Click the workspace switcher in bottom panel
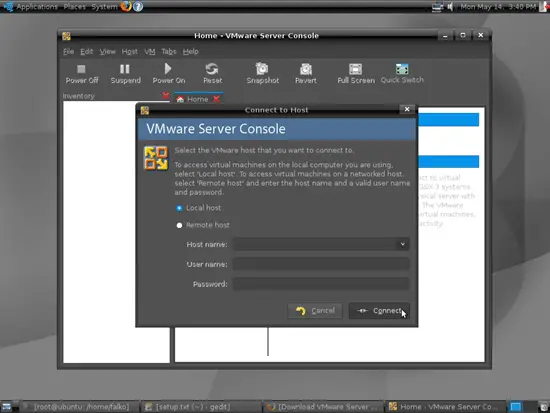The image size is (550, 413). point(515,407)
